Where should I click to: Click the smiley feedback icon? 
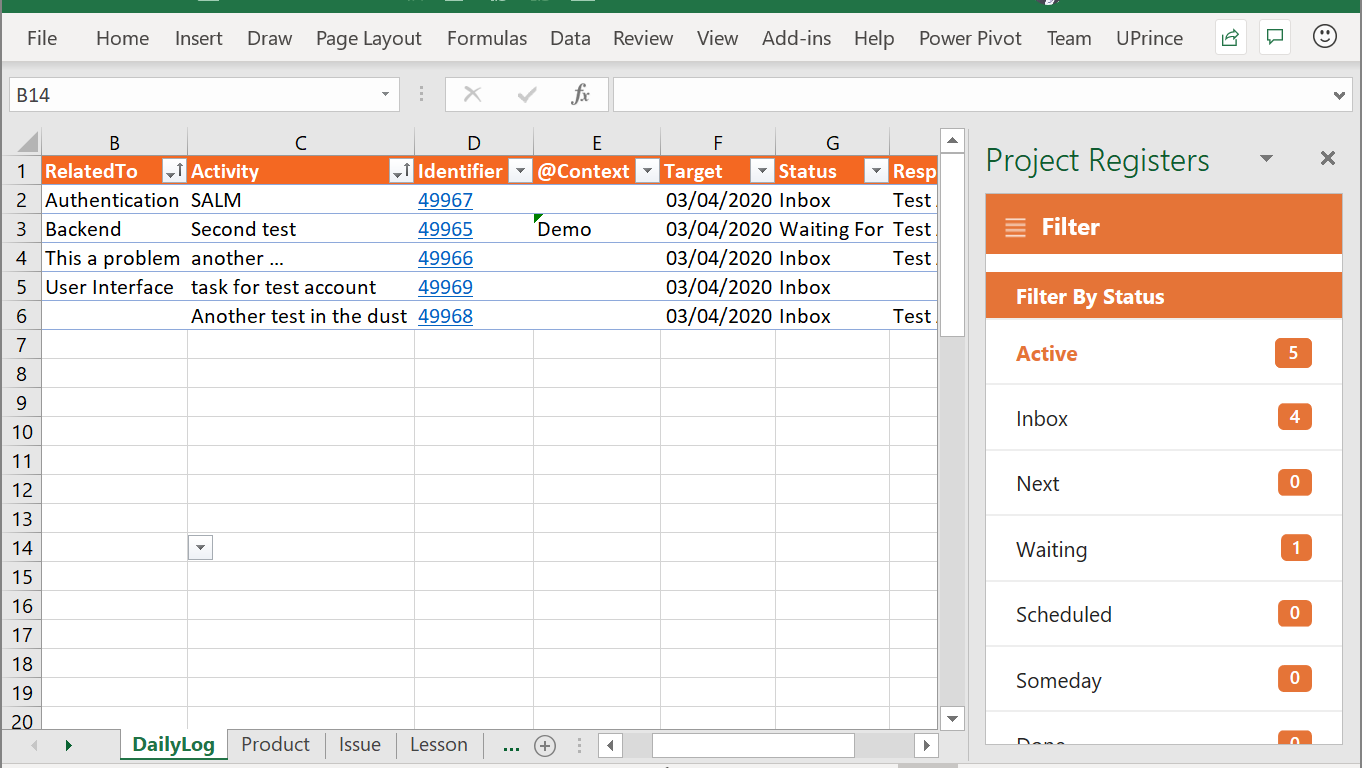(x=1325, y=37)
